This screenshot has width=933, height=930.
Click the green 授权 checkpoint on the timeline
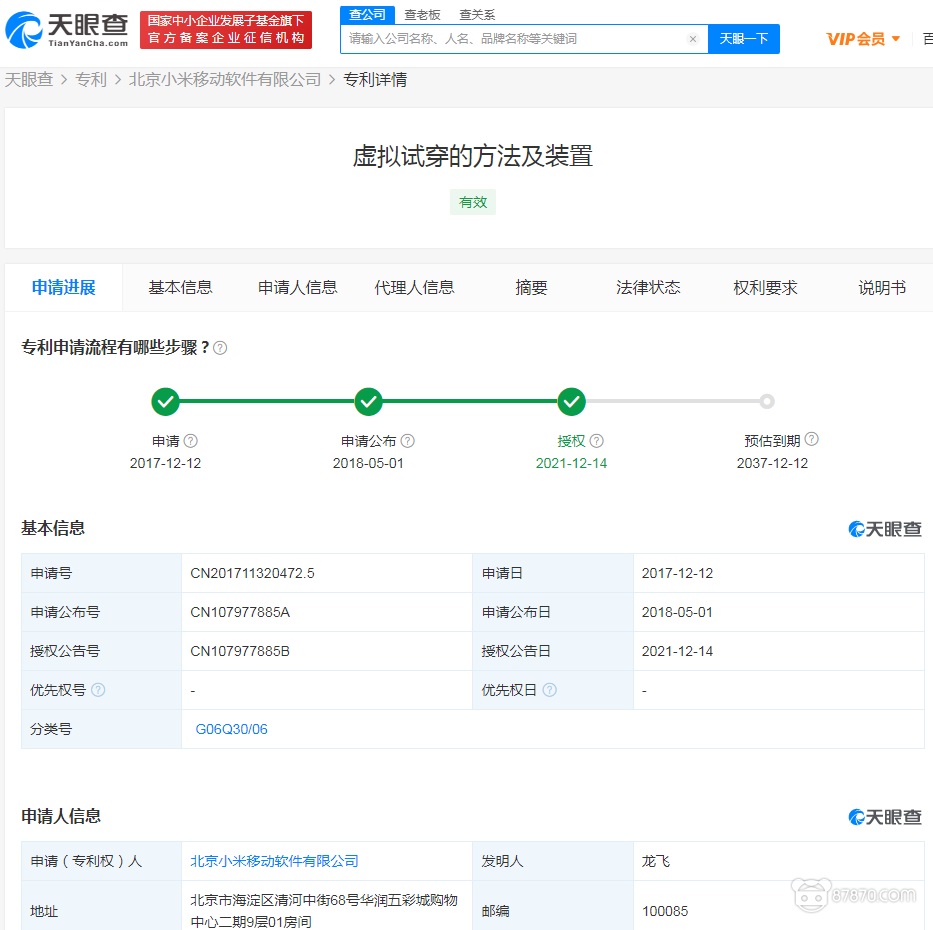point(571,401)
